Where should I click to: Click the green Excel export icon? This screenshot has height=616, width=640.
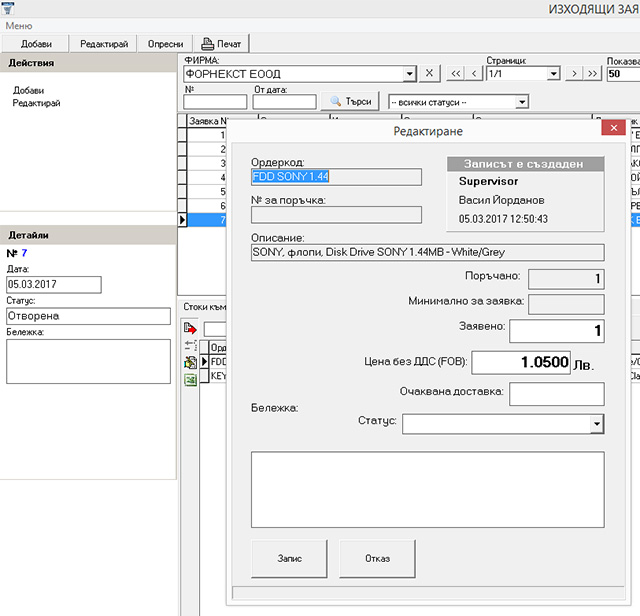pyautogui.click(x=190, y=380)
